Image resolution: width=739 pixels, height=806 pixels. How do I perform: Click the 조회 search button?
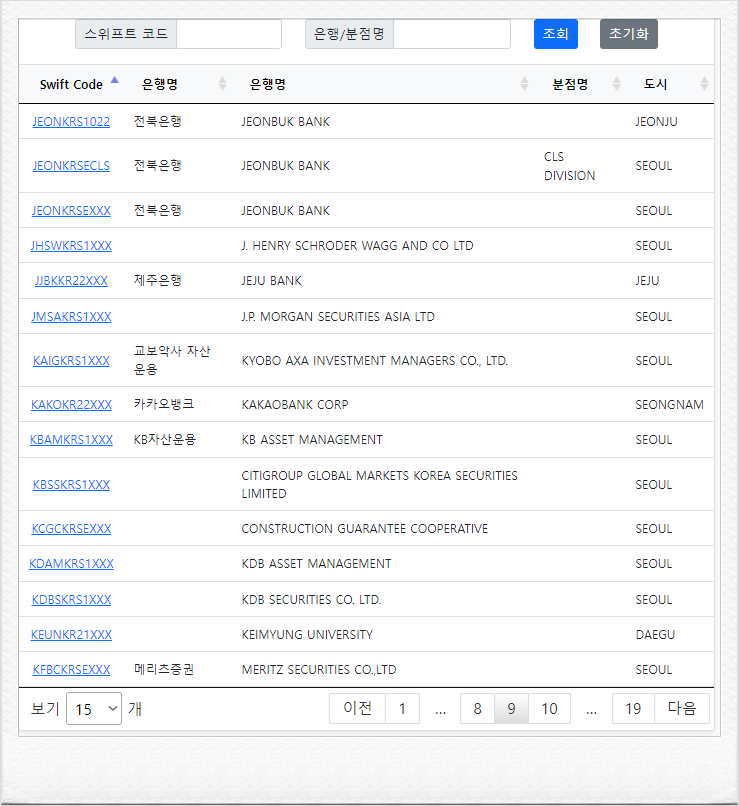point(556,34)
